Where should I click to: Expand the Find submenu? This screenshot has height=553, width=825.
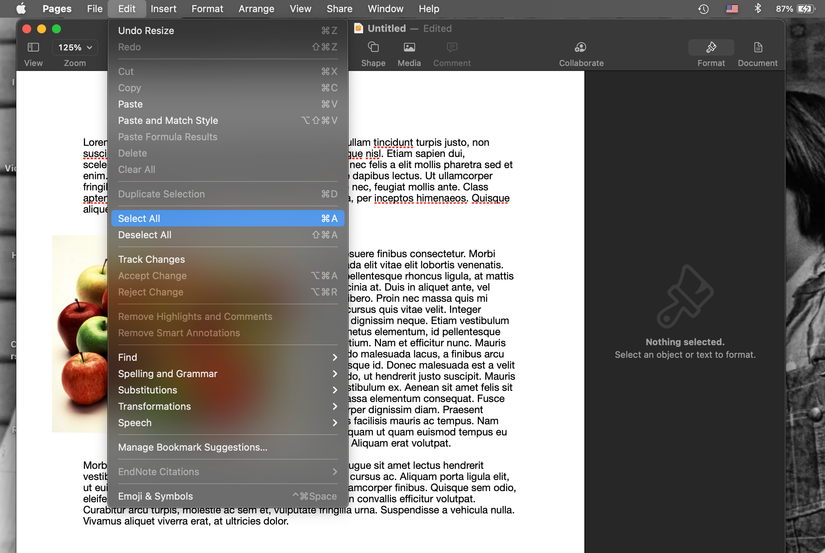[228, 357]
